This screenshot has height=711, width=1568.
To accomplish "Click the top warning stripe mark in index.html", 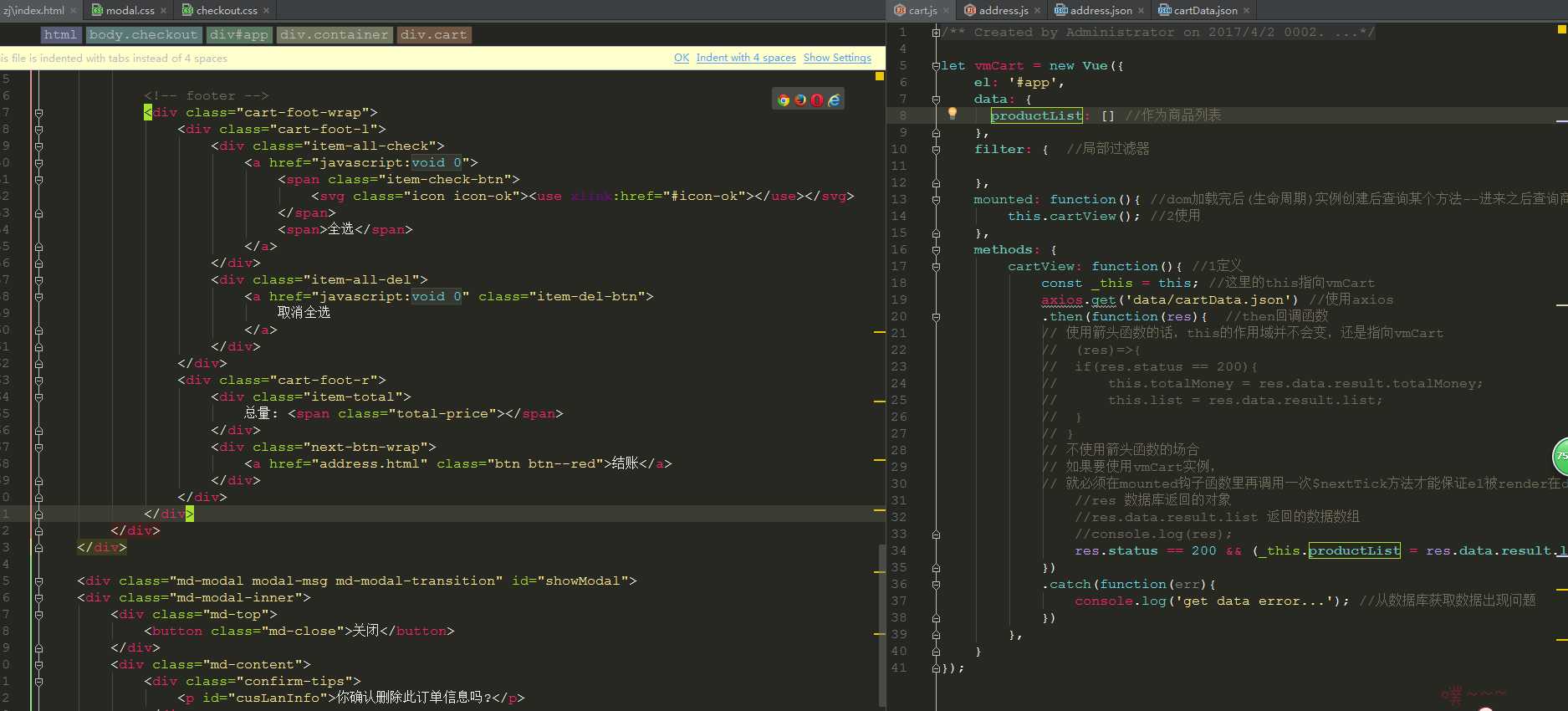I will point(880,332).
